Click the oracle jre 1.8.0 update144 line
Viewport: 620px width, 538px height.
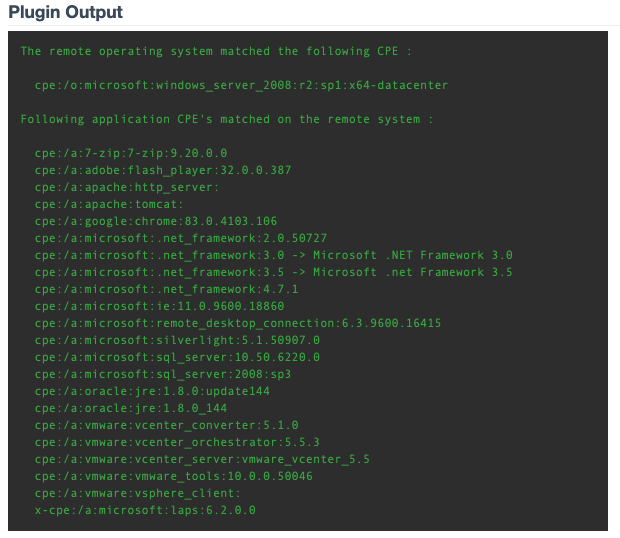[x=152, y=391]
